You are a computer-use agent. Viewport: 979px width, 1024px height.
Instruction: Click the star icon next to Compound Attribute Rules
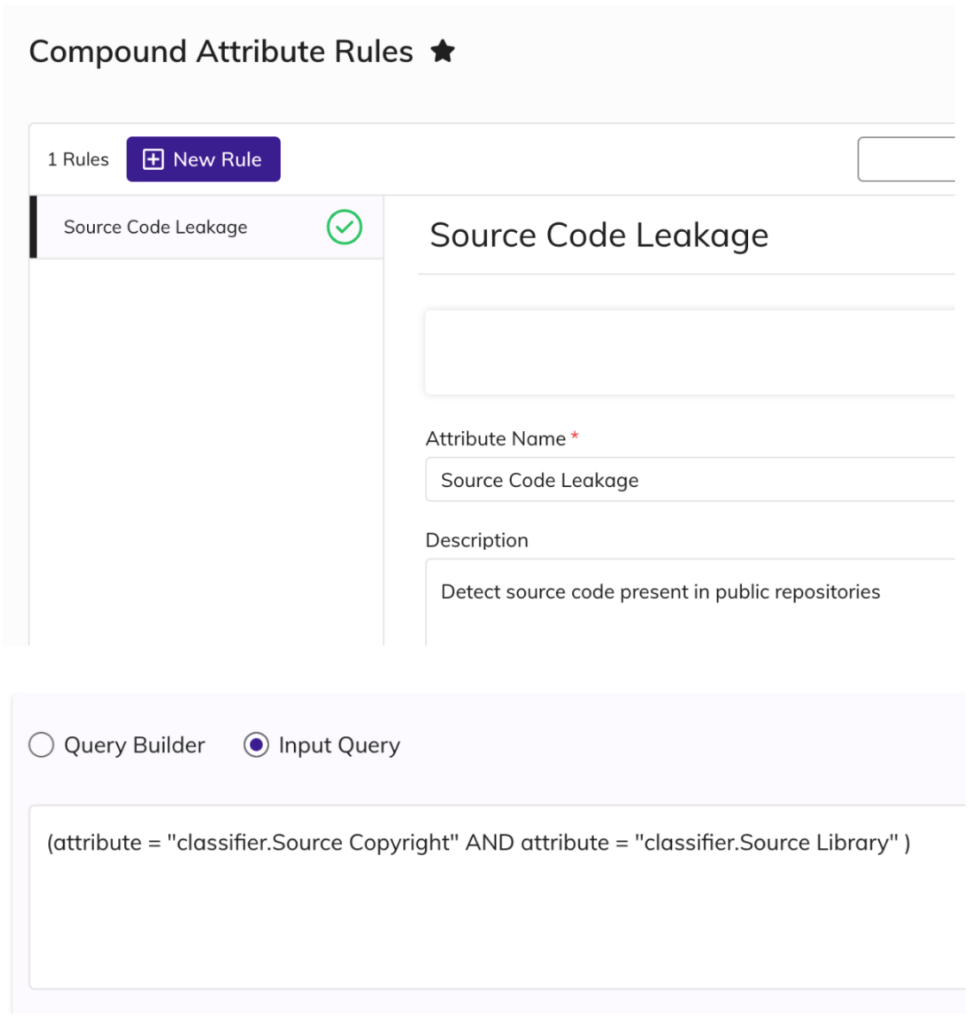pyautogui.click(x=443, y=50)
